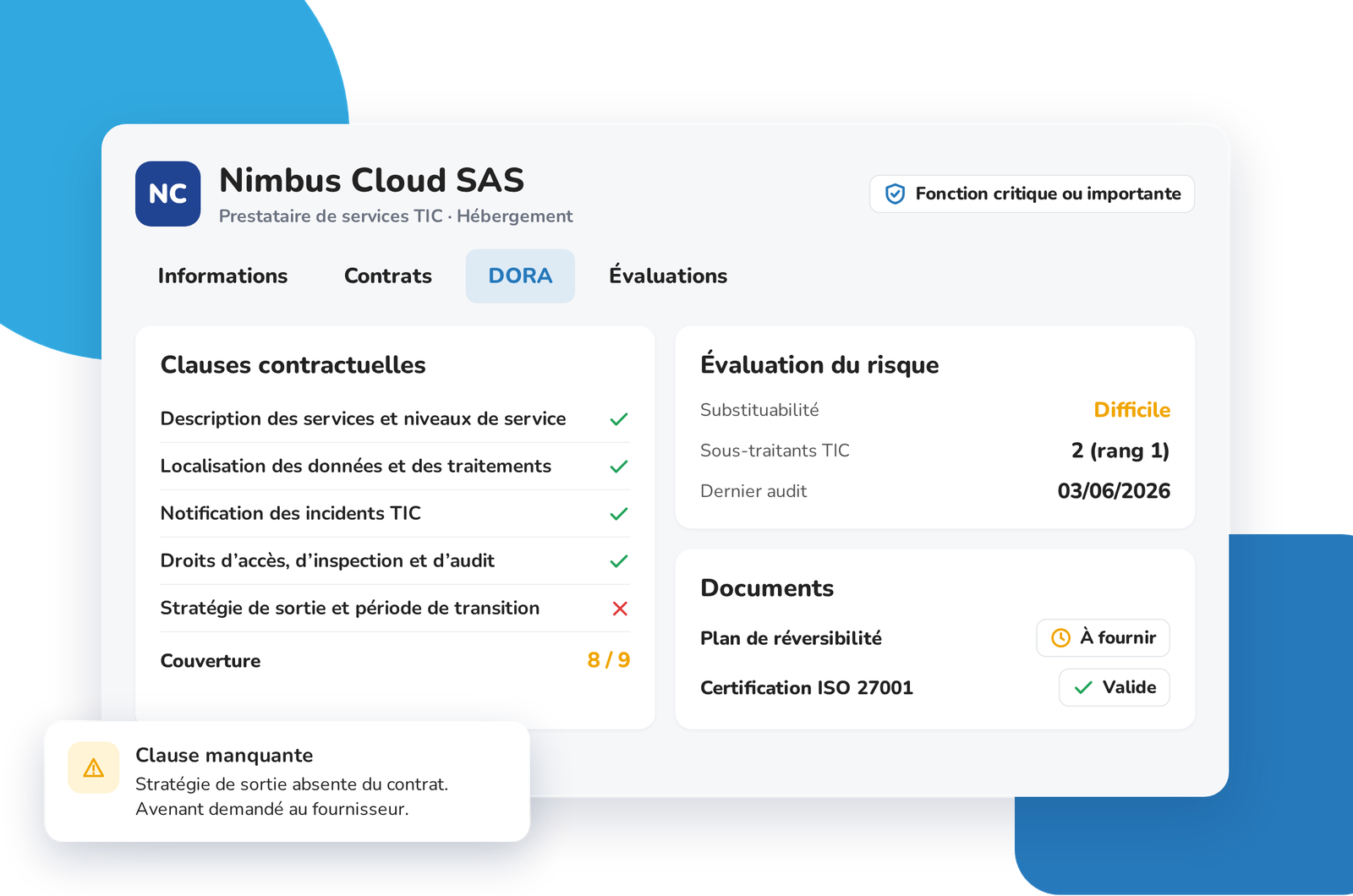The image size is (1353, 896).
Task: Click the À fournir status button
Action: click(x=1103, y=638)
